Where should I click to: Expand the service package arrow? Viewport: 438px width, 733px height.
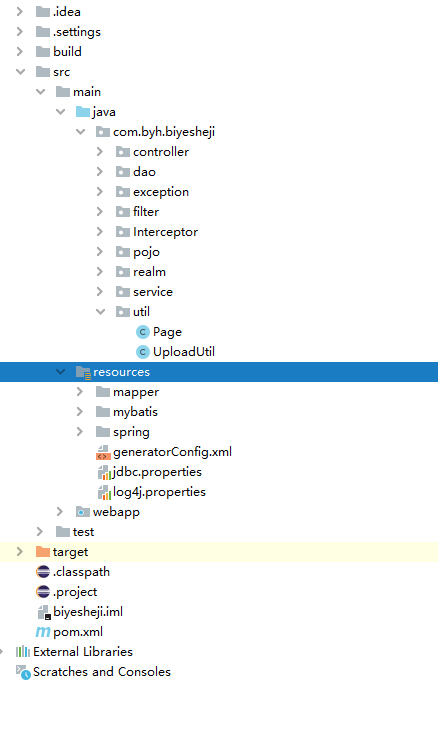[x=100, y=292]
